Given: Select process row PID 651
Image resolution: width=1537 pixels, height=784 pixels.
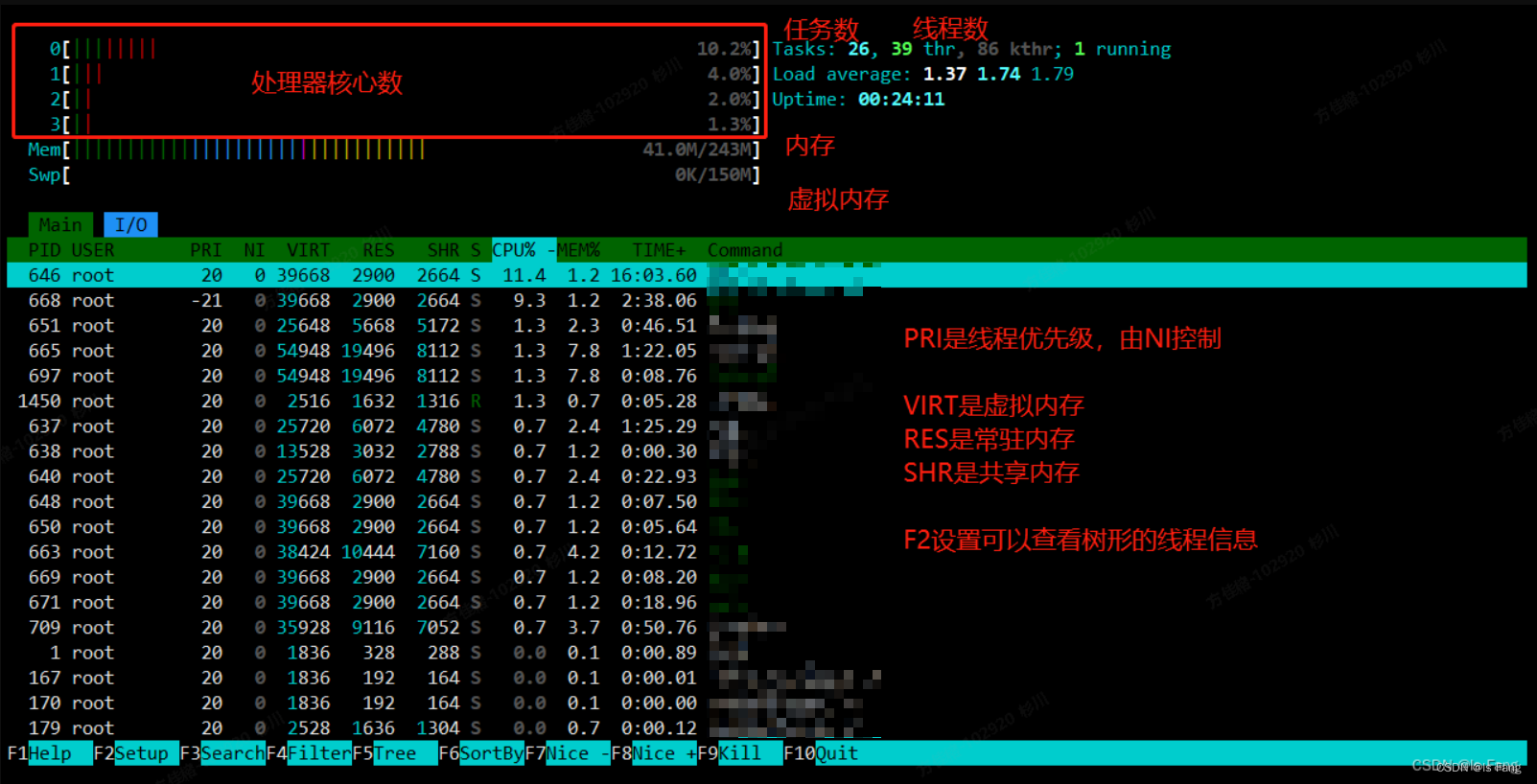Looking at the screenshot, I should pyautogui.click(x=767, y=326).
